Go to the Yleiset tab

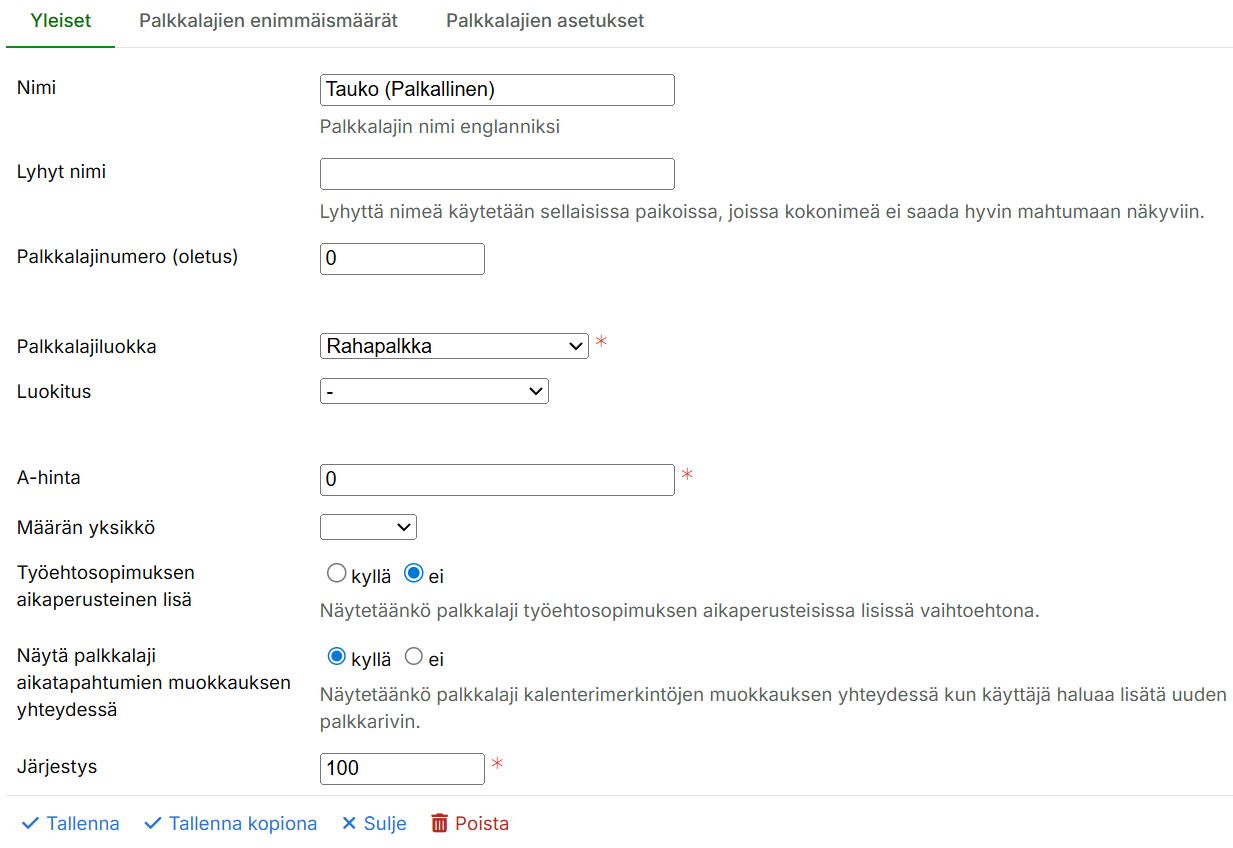[x=61, y=21]
